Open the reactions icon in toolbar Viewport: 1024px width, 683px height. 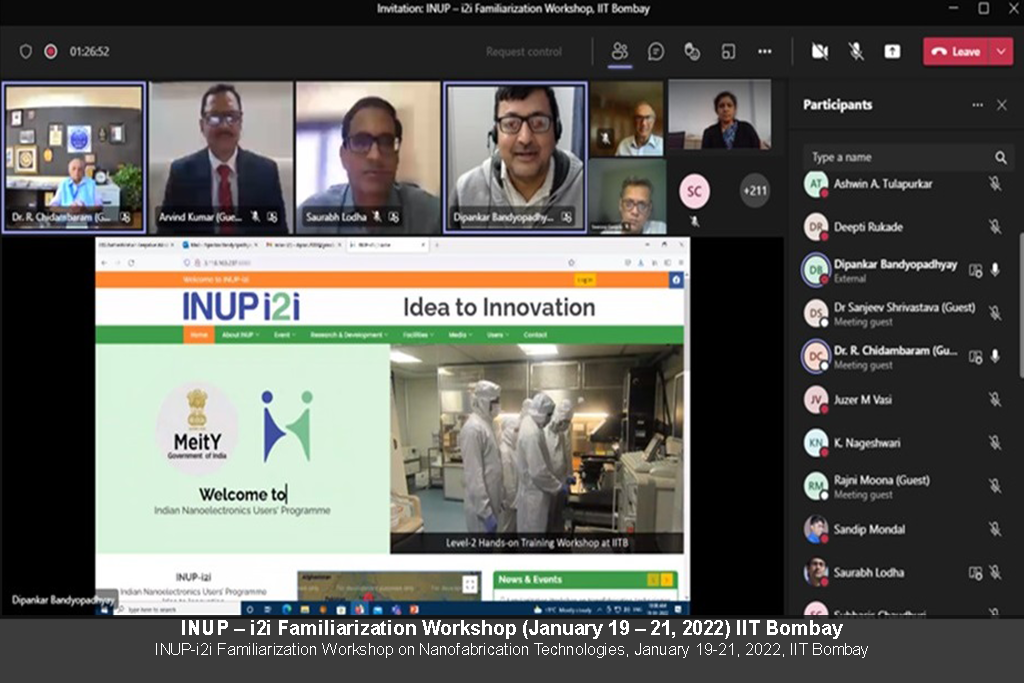(692, 51)
